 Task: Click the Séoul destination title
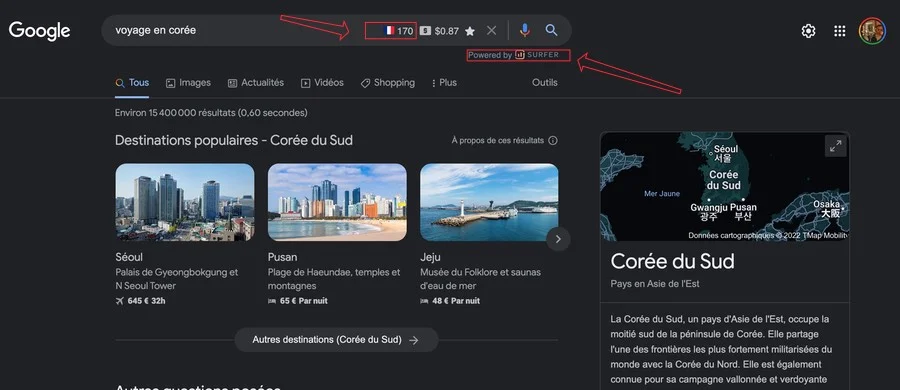[x=129, y=257]
